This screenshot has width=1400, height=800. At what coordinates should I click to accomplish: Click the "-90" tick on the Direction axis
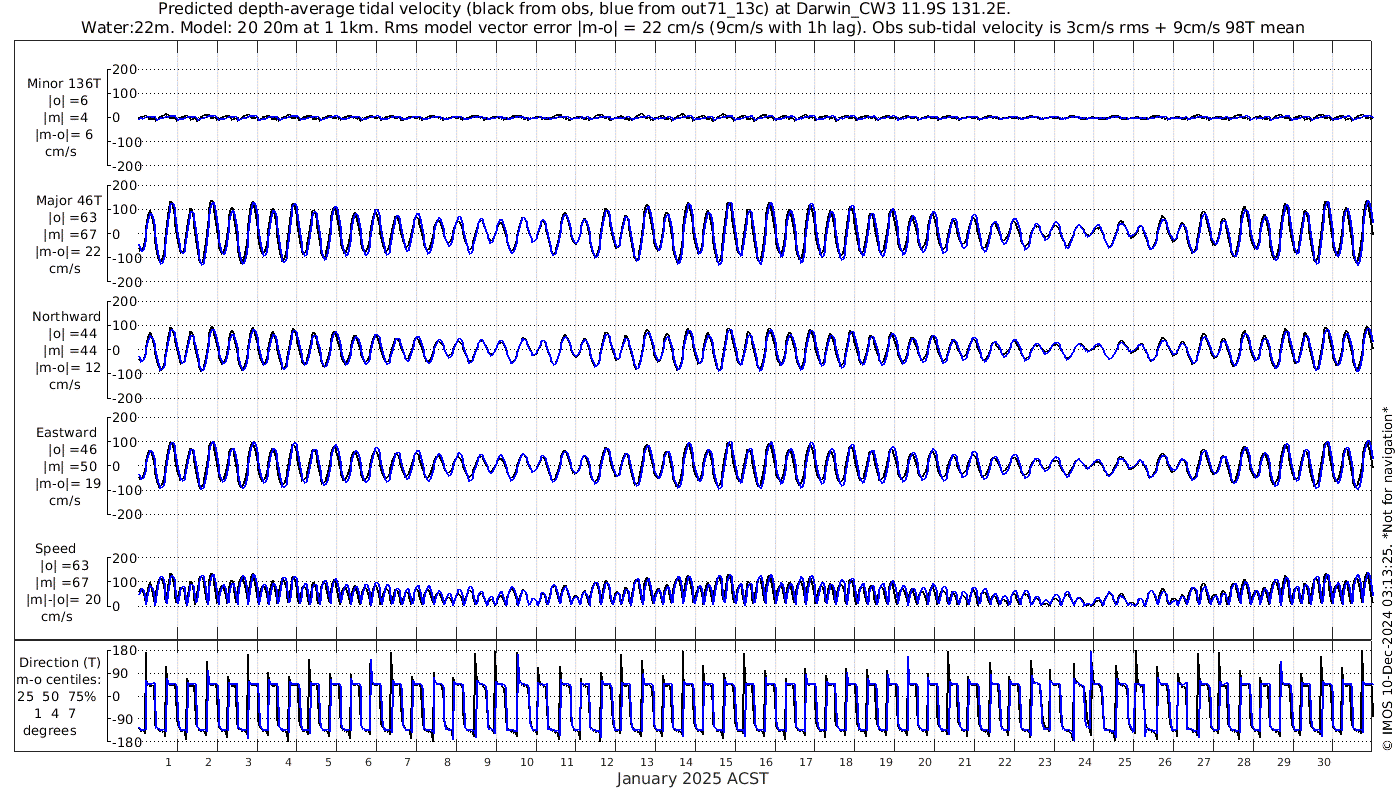click(124, 720)
